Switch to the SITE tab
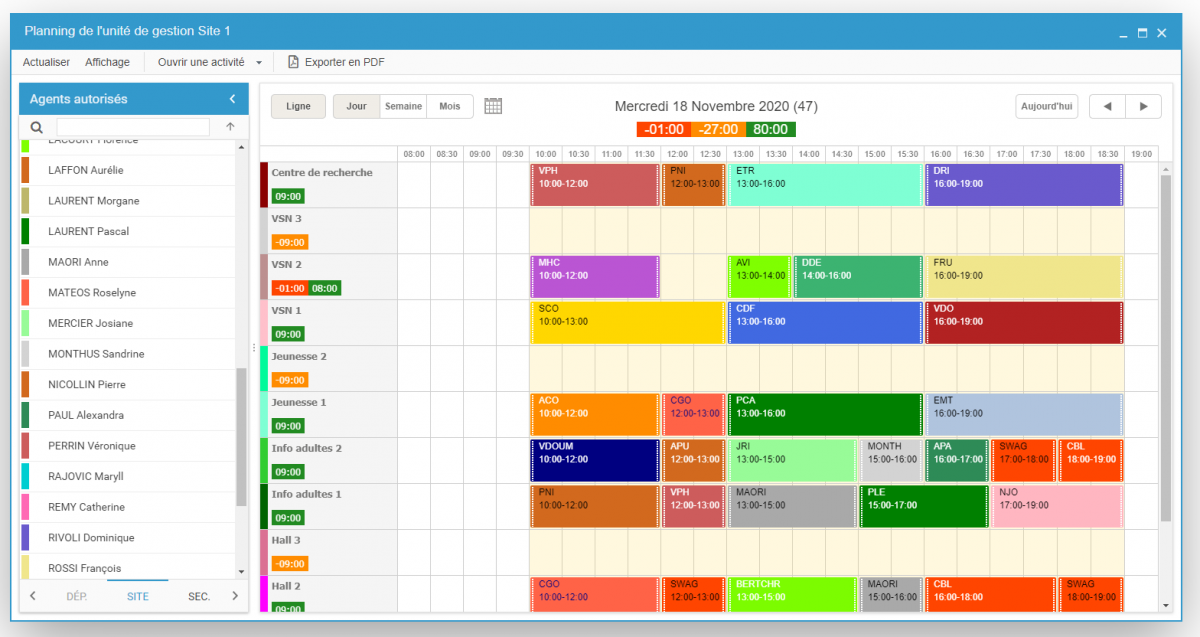The width and height of the screenshot is (1200, 637). 138,596
